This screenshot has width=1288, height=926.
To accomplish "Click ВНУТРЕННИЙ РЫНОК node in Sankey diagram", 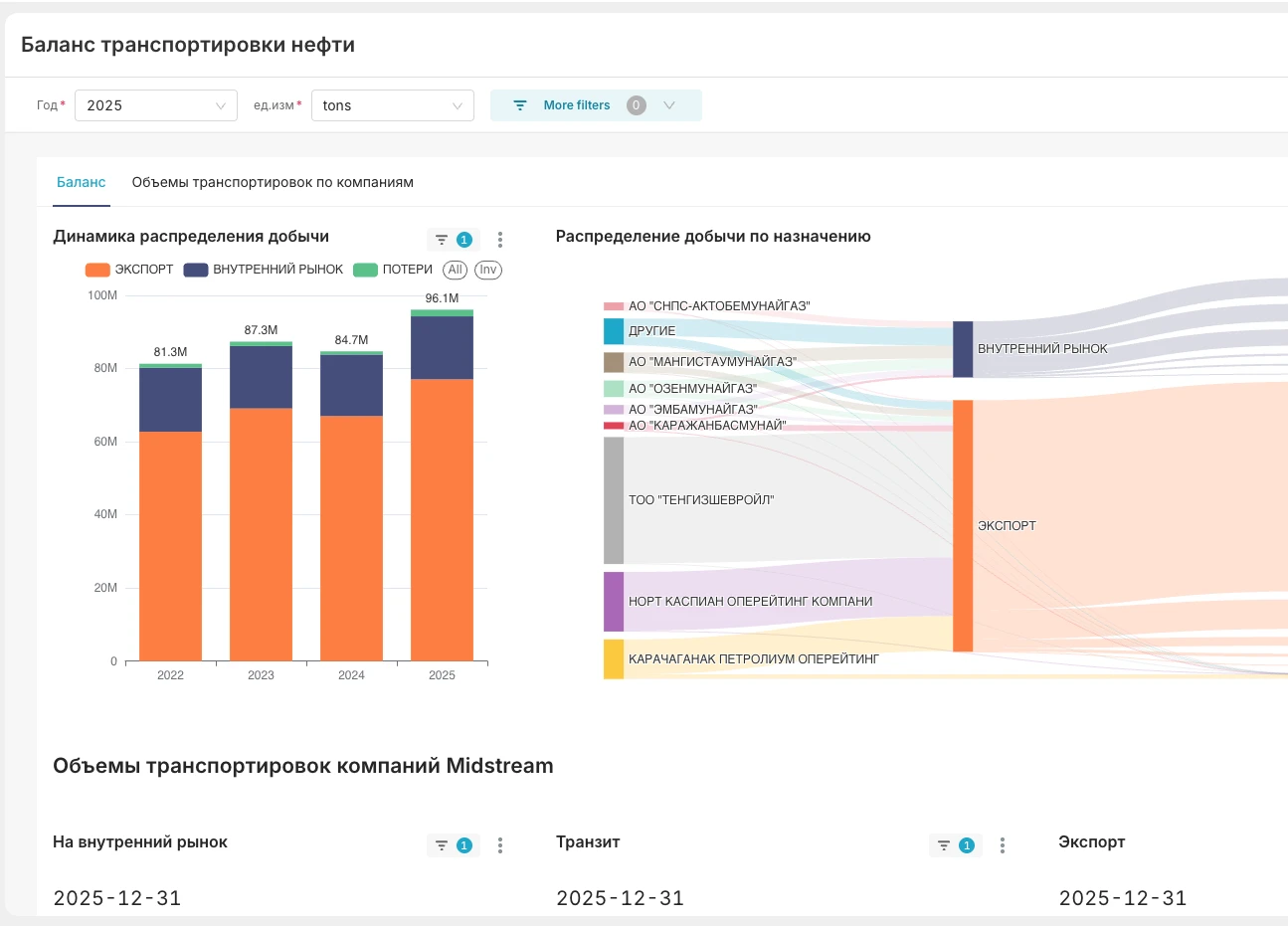I will coord(963,349).
